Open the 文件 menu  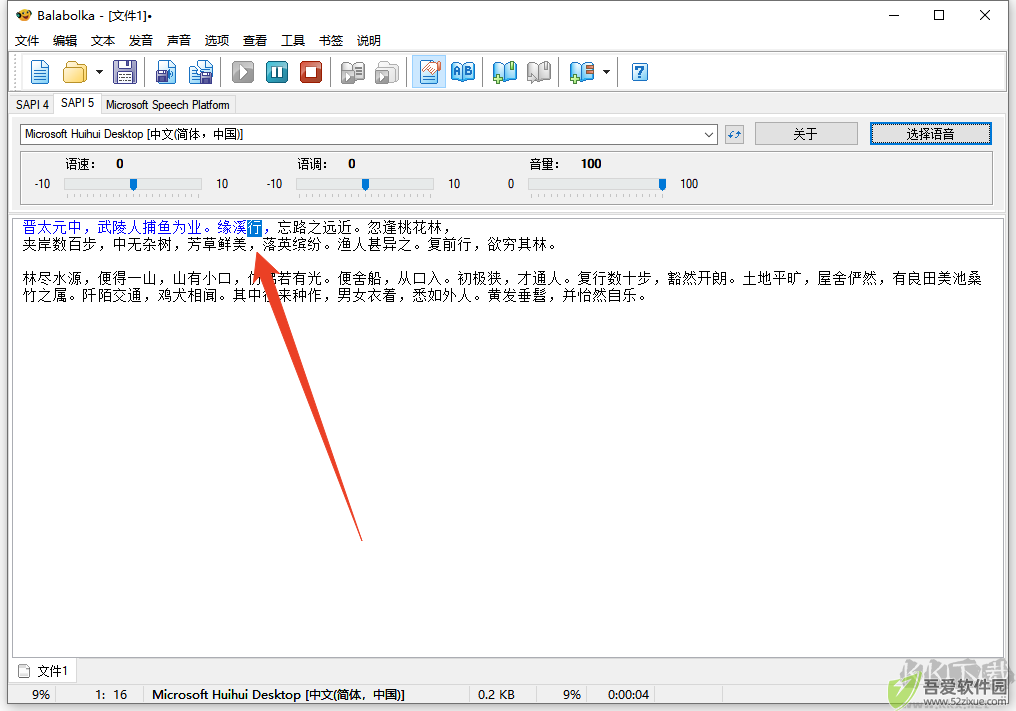[27, 40]
